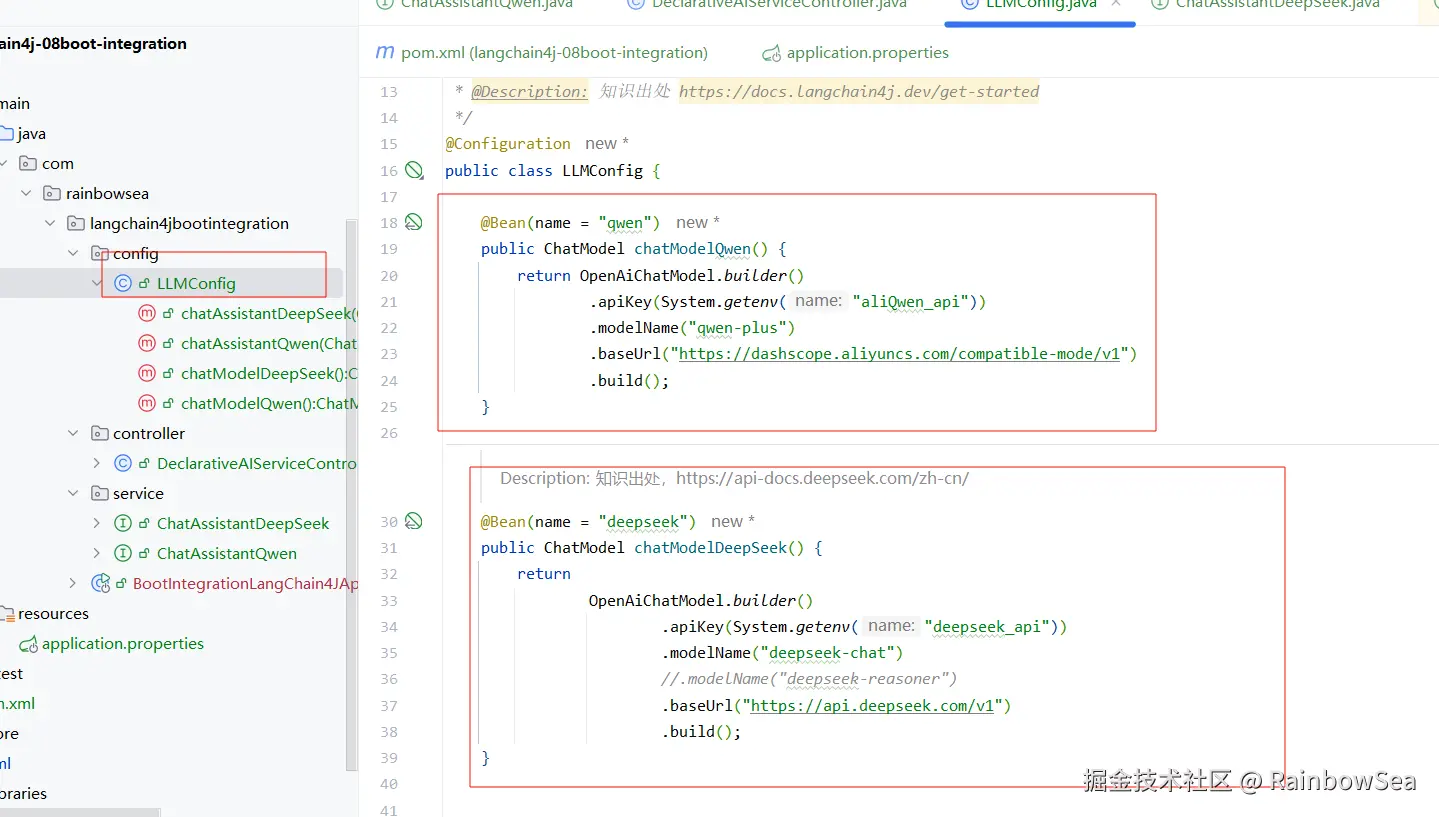Select the ChatAssistantQwen interface in tree
This screenshot has height=817, width=1439.
pyautogui.click(x=227, y=553)
